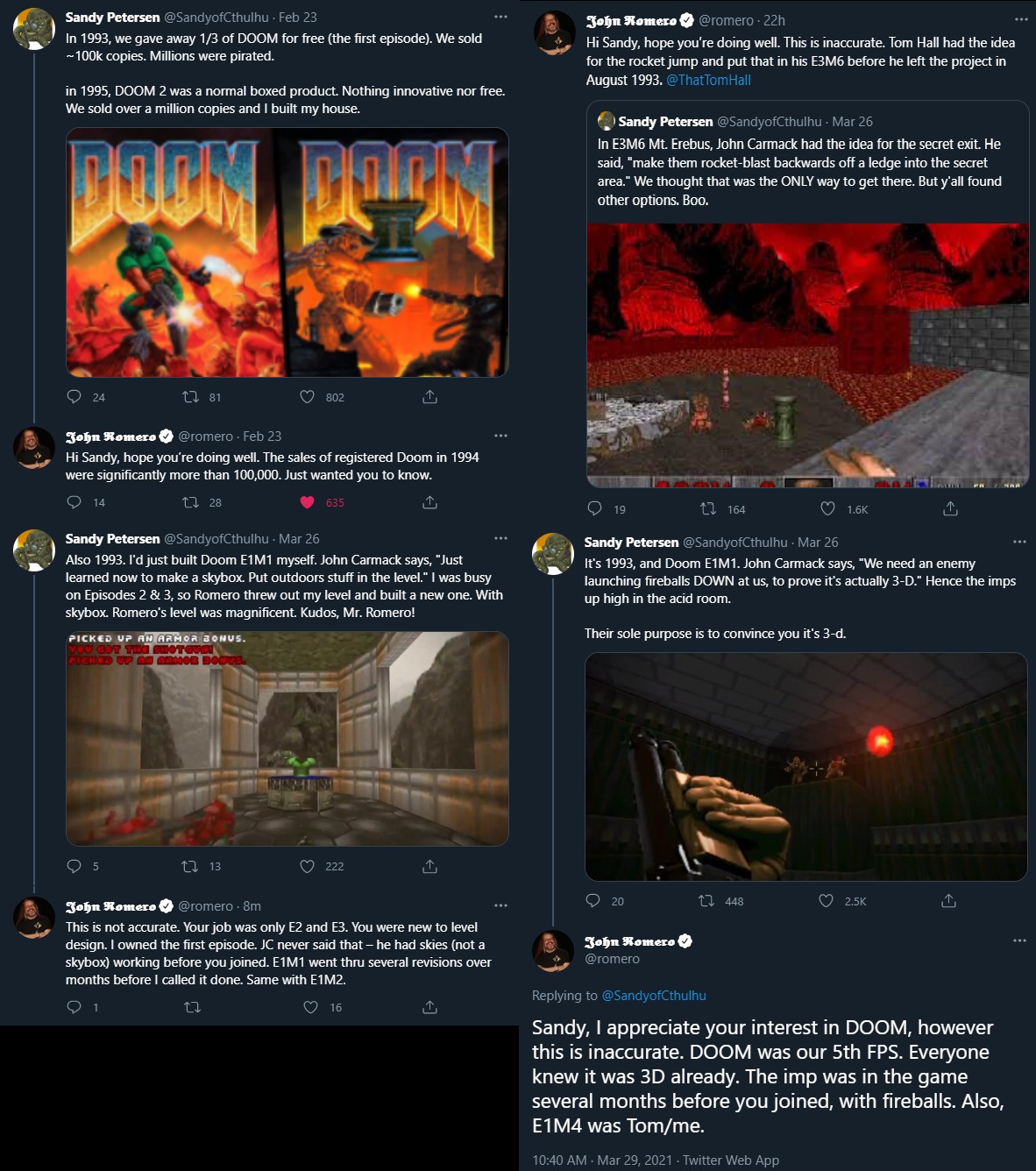Screen dimensions: 1036x1171
Task: Open the @ThatTomHall mention link
Action: pyautogui.click(x=708, y=80)
